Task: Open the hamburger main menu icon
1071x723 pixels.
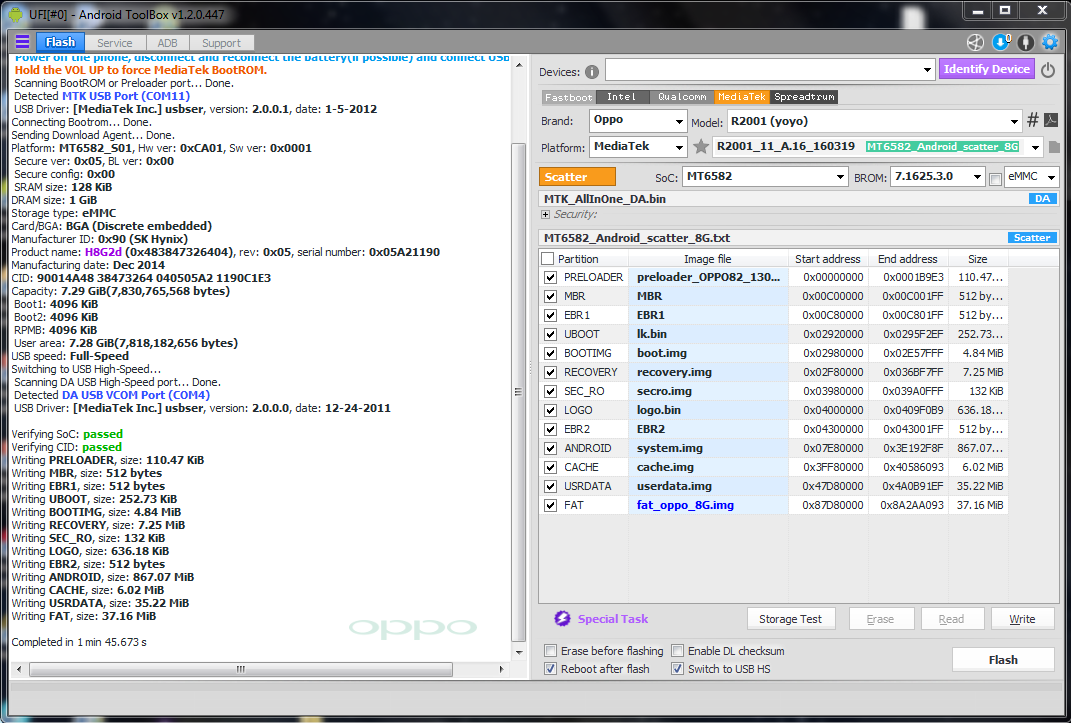Action: (22, 42)
